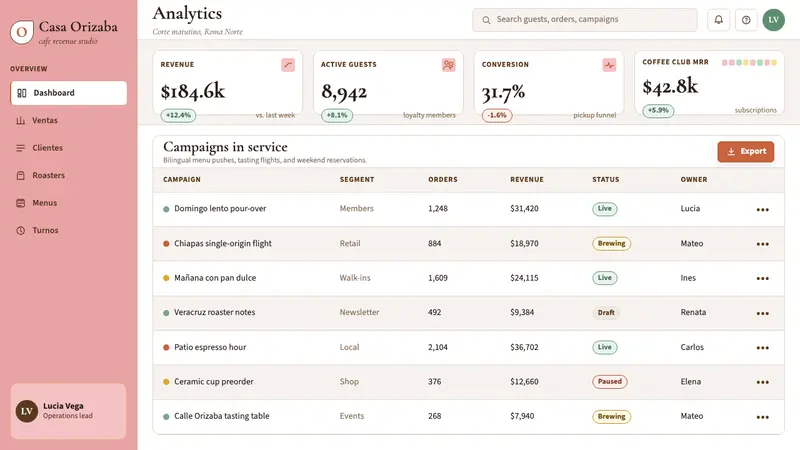Image resolution: width=800 pixels, height=450 pixels.
Task: Open the Lucia Vega profile card
Action: point(68,411)
